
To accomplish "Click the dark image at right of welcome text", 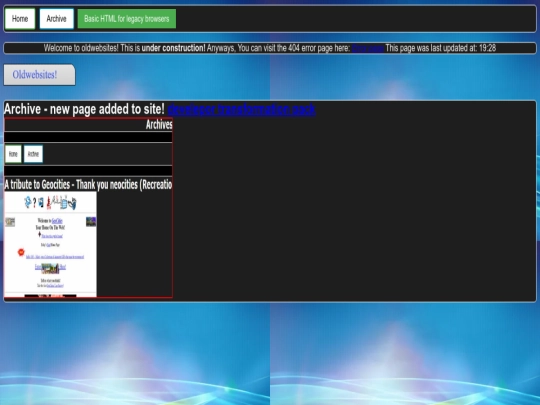I will click(91, 221).
